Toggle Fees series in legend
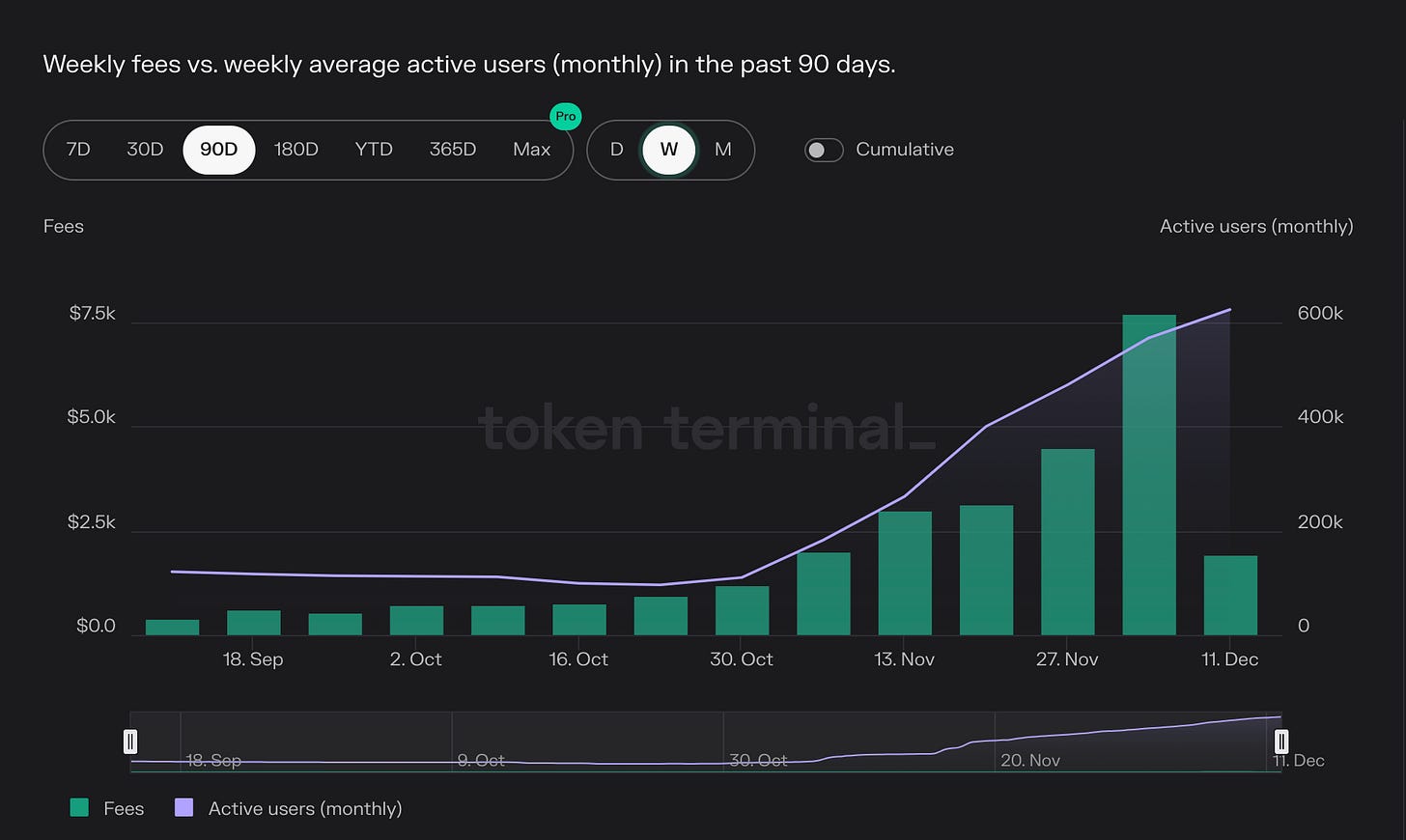Image resolution: width=1406 pixels, height=840 pixels. (107, 808)
